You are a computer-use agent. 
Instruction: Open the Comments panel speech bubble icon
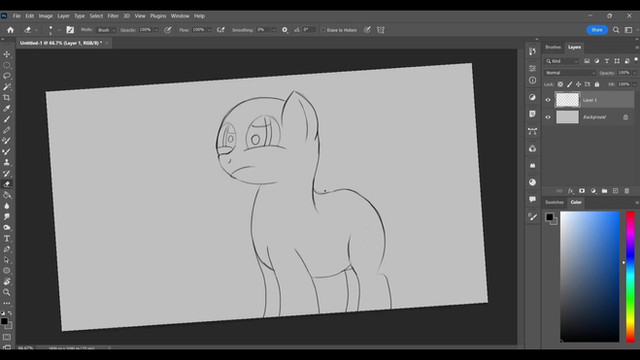(532, 199)
